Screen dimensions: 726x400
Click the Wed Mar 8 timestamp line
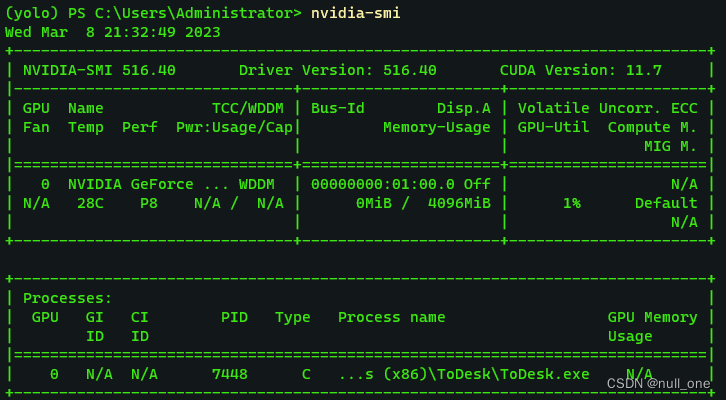click(113, 32)
